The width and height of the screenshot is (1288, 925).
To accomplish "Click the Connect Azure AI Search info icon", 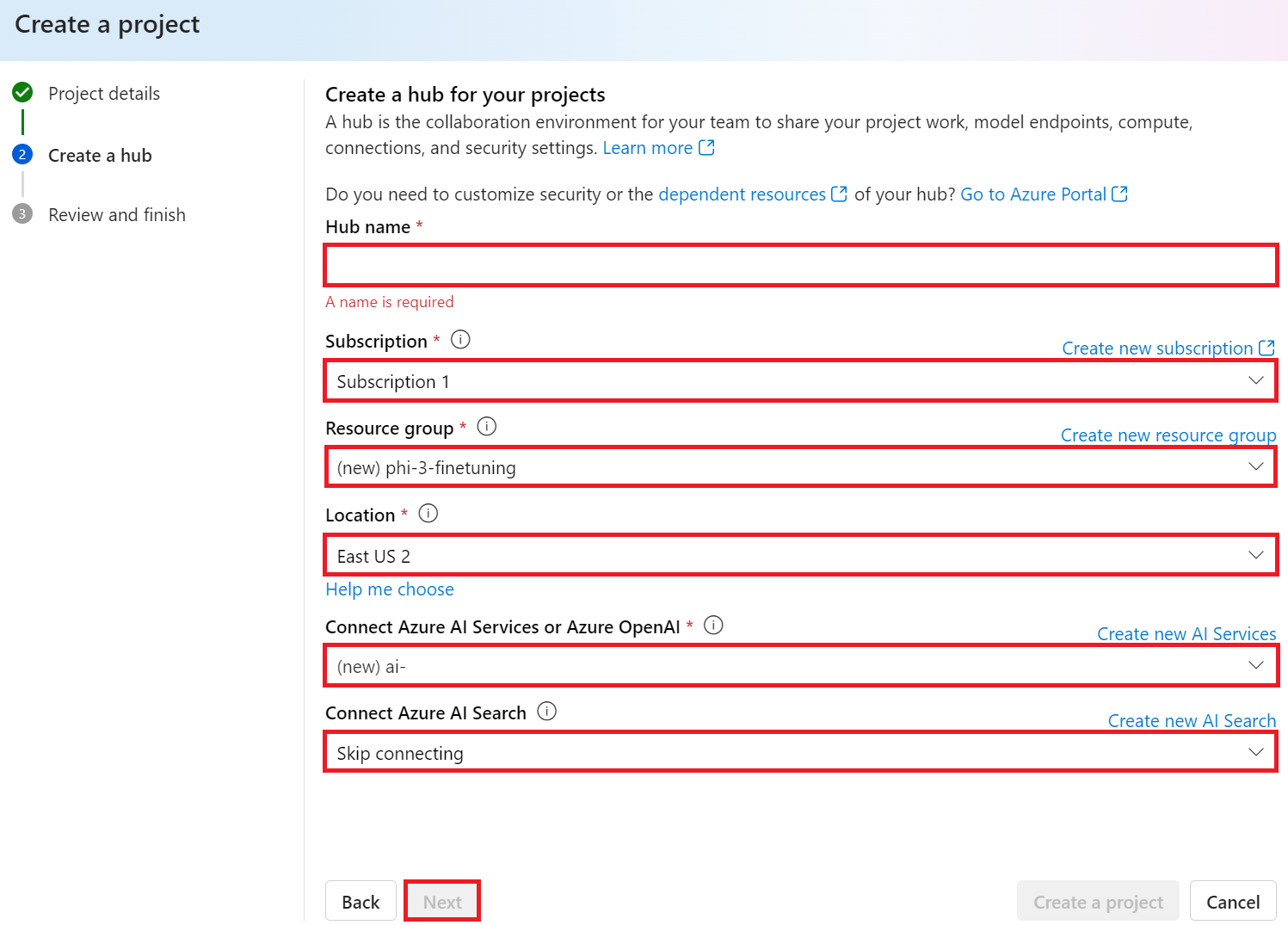I will pyautogui.click(x=547, y=712).
